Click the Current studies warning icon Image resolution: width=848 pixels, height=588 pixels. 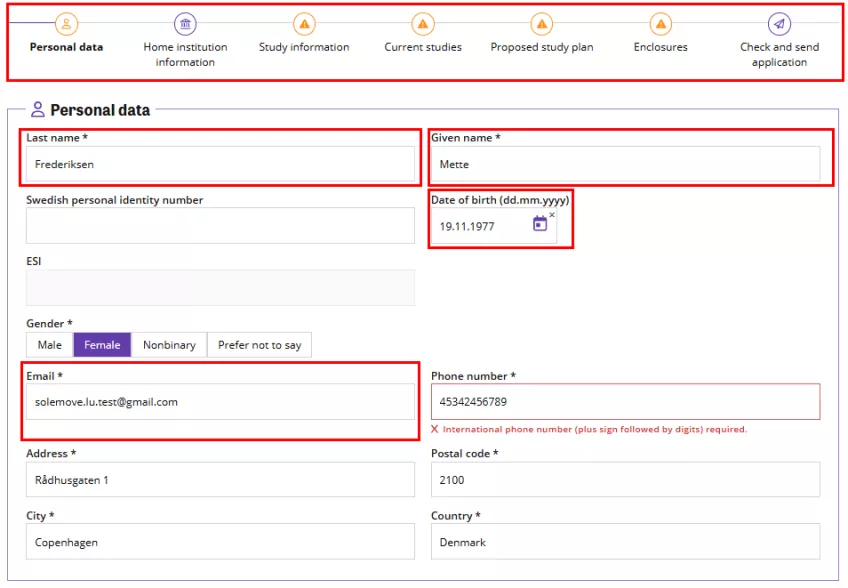point(423,24)
